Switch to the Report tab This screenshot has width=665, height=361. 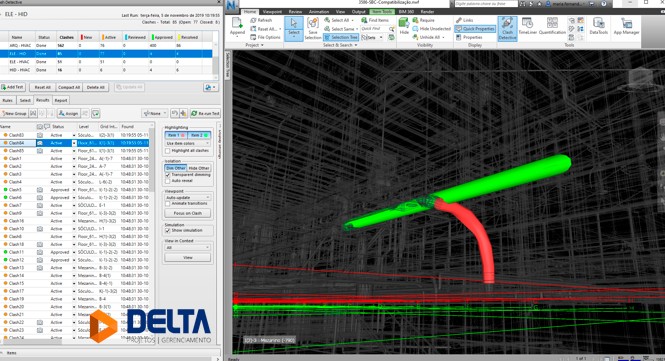coord(61,100)
